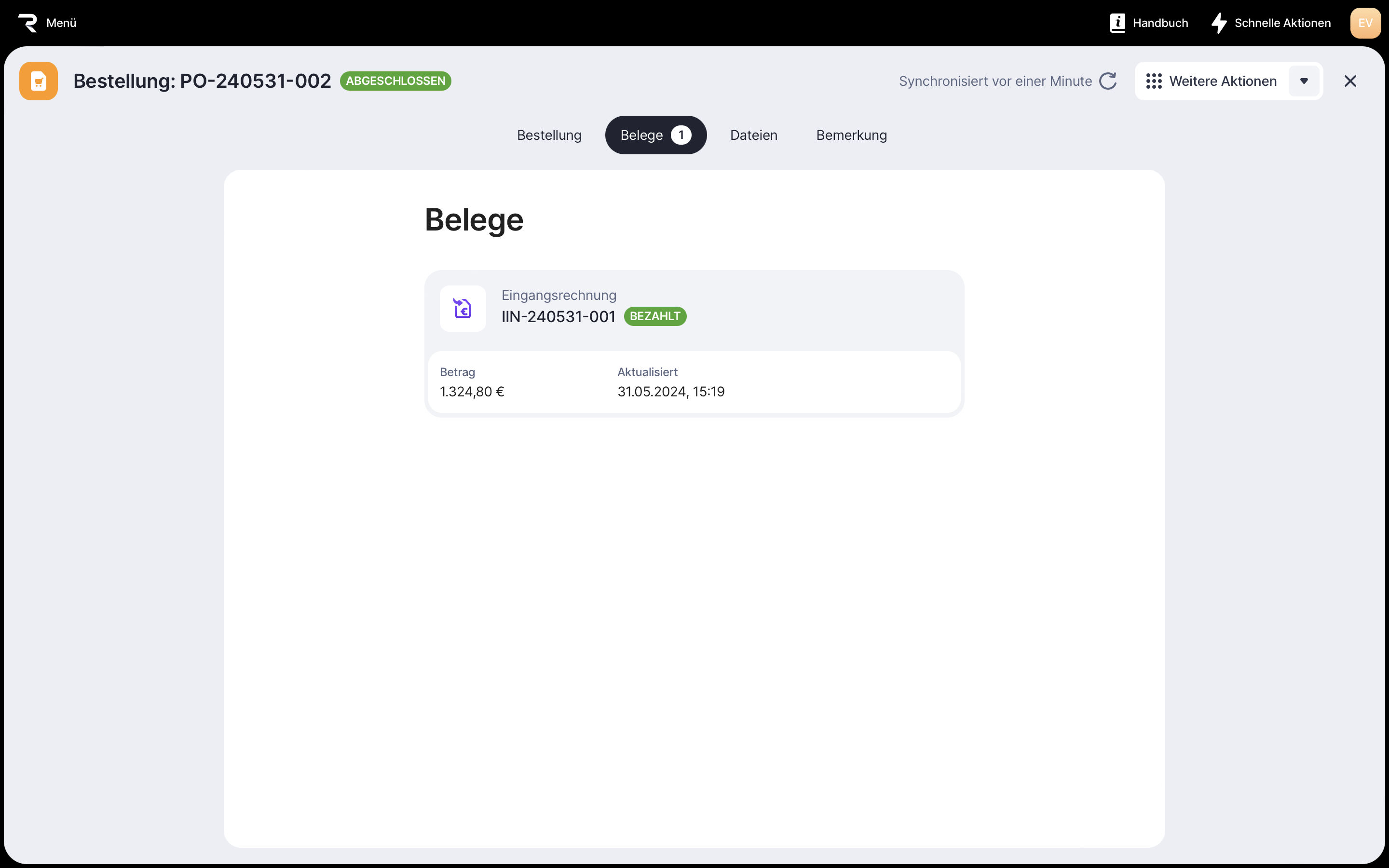Expand the Weitere Aktionen dropdown arrow

[x=1304, y=81]
